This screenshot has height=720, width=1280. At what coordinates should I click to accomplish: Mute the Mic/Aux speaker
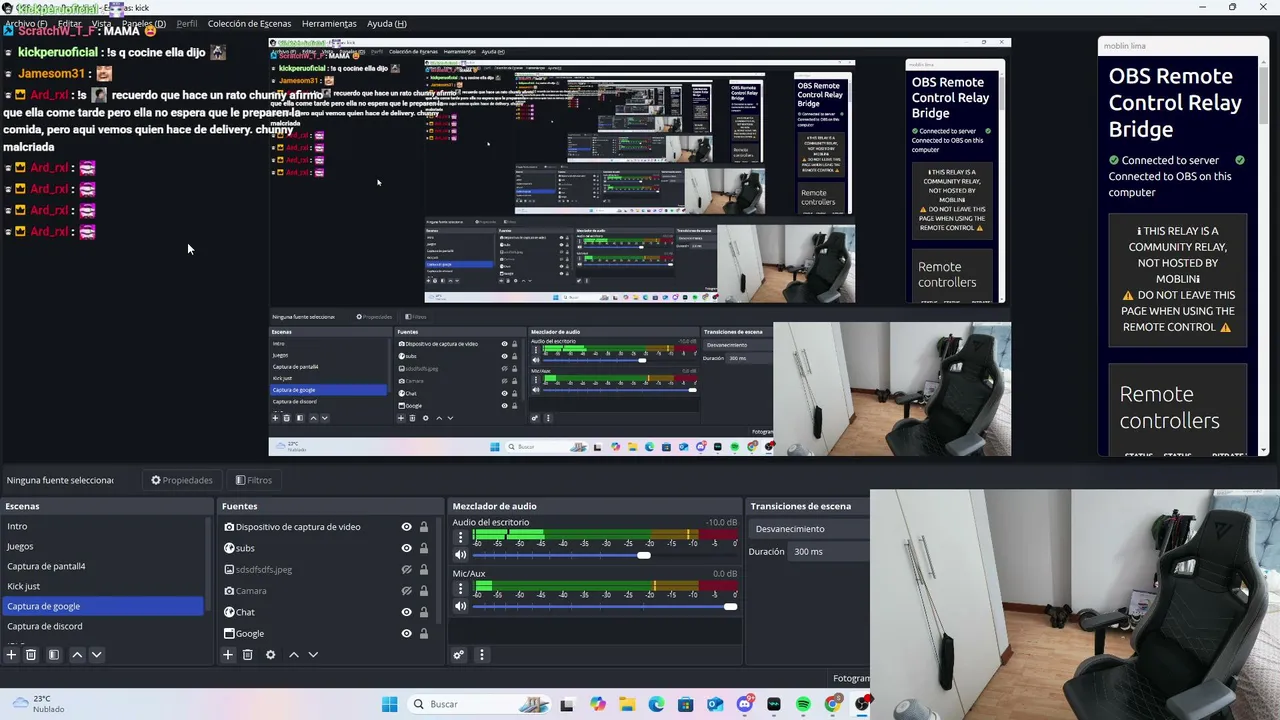461,606
